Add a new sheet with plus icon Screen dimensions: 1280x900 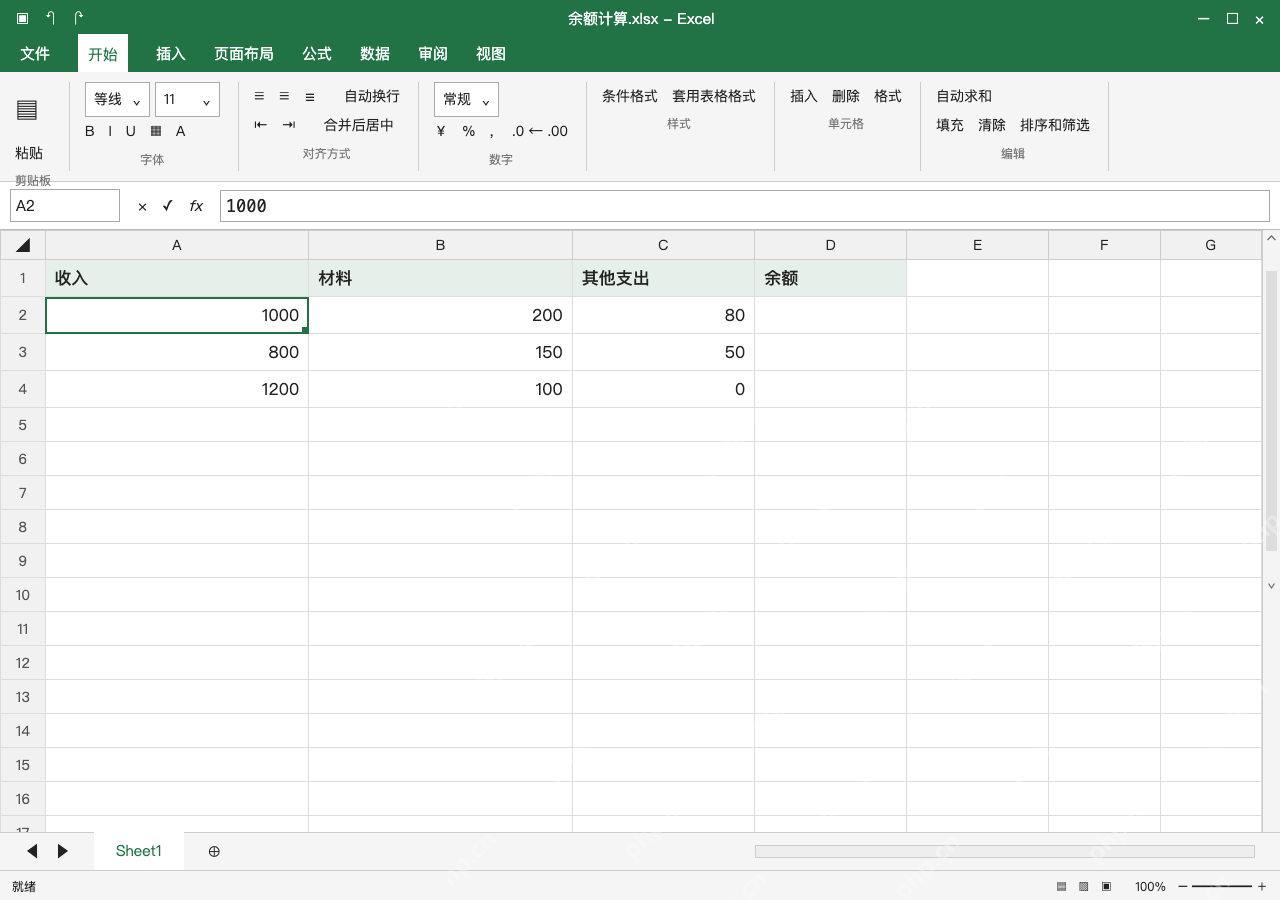214,851
